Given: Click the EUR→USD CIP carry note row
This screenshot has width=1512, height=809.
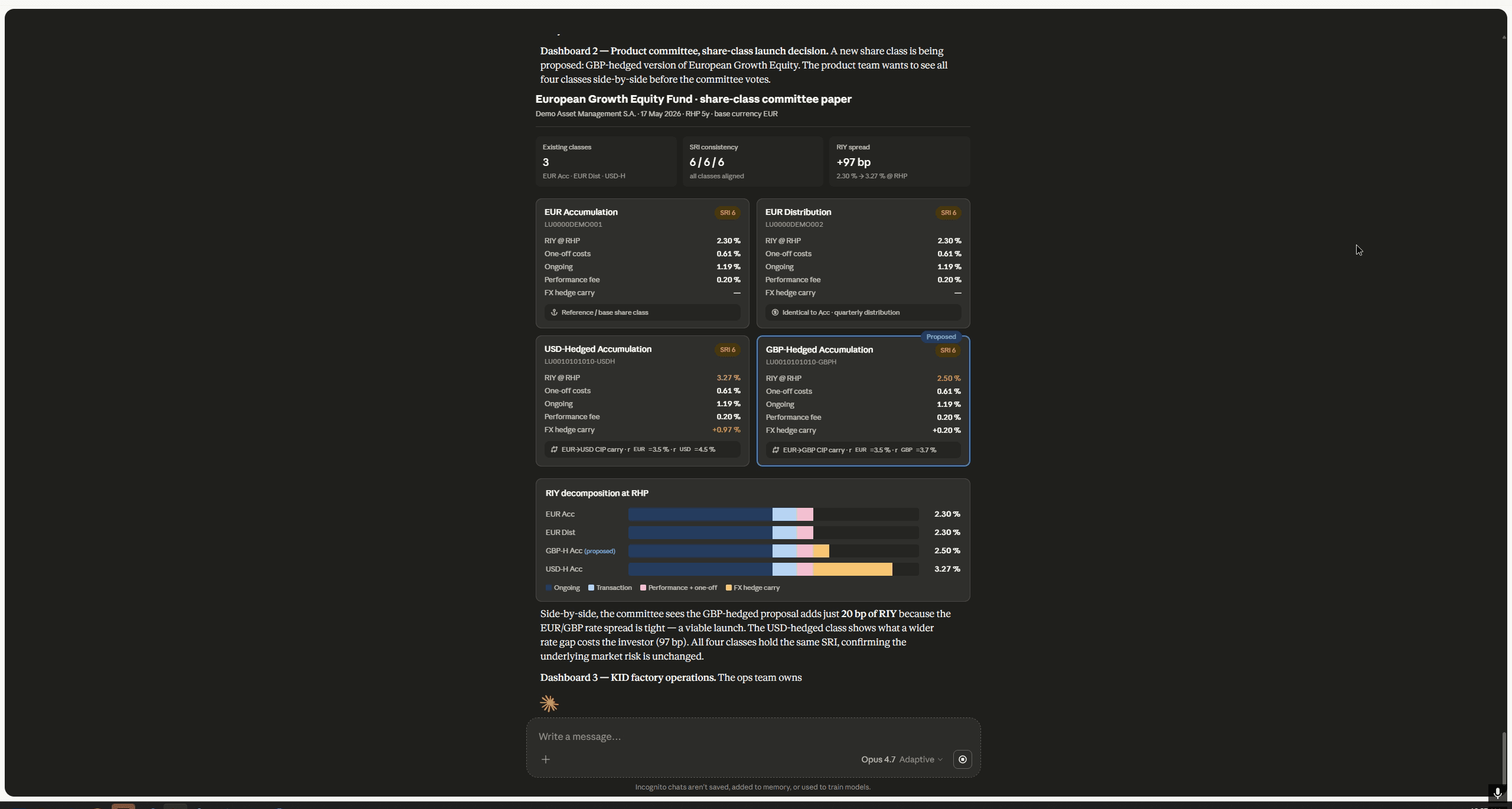Looking at the screenshot, I should 643,449.
